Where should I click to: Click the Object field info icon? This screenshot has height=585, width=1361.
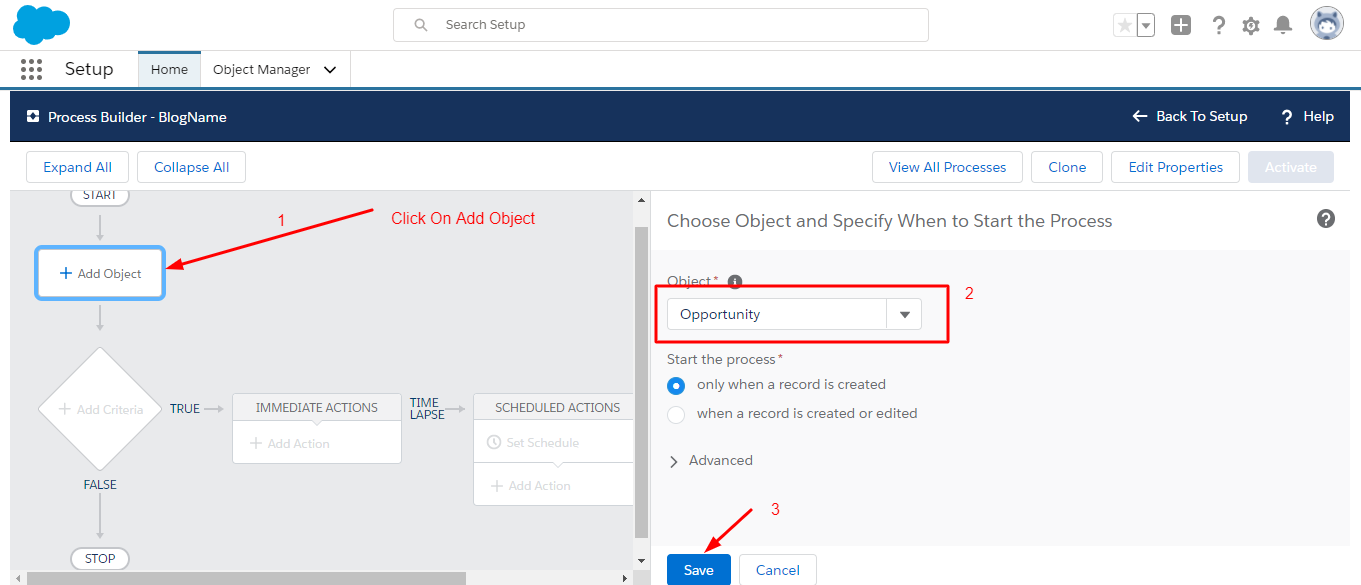point(735,282)
